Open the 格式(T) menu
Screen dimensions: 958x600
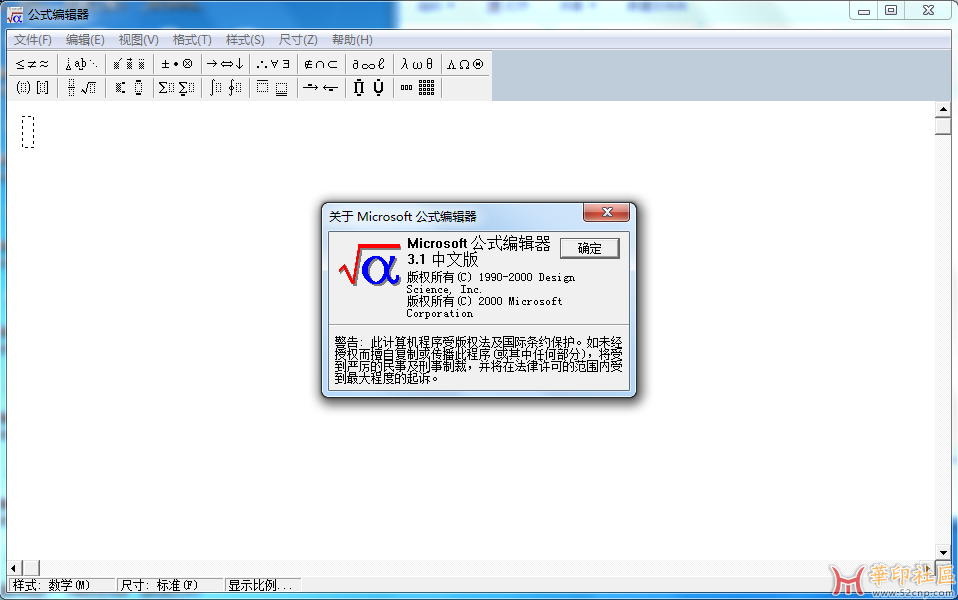(x=192, y=40)
